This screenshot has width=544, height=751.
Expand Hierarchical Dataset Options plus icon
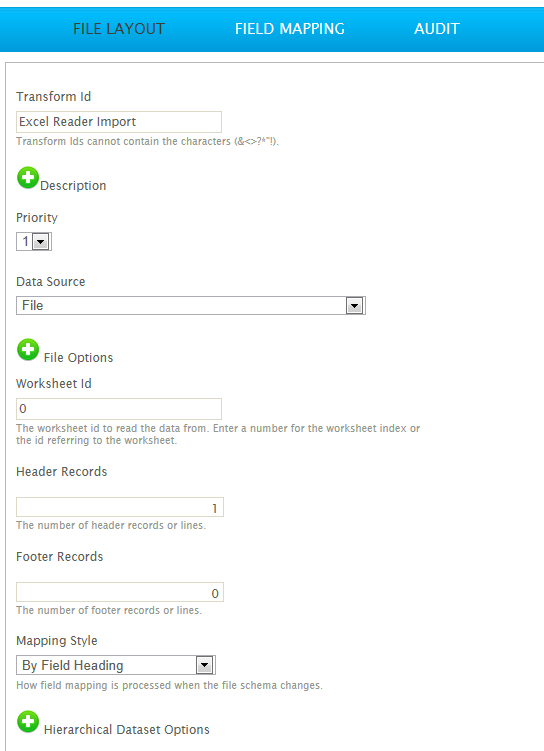point(28,721)
